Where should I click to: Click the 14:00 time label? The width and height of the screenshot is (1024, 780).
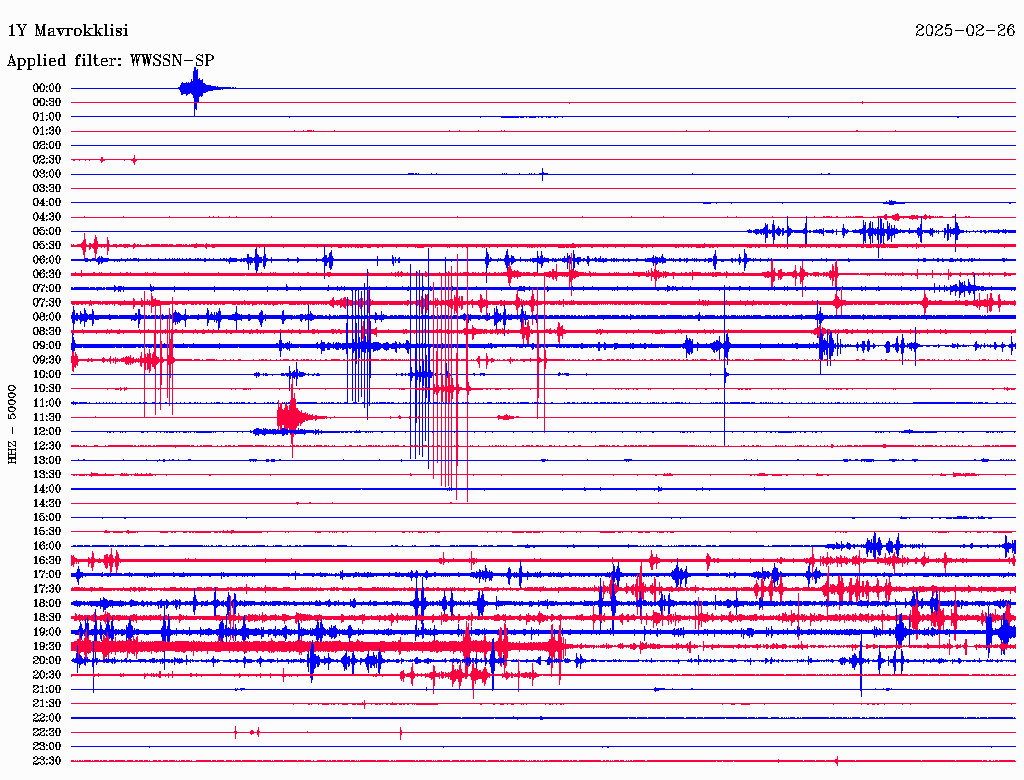[x=47, y=489]
